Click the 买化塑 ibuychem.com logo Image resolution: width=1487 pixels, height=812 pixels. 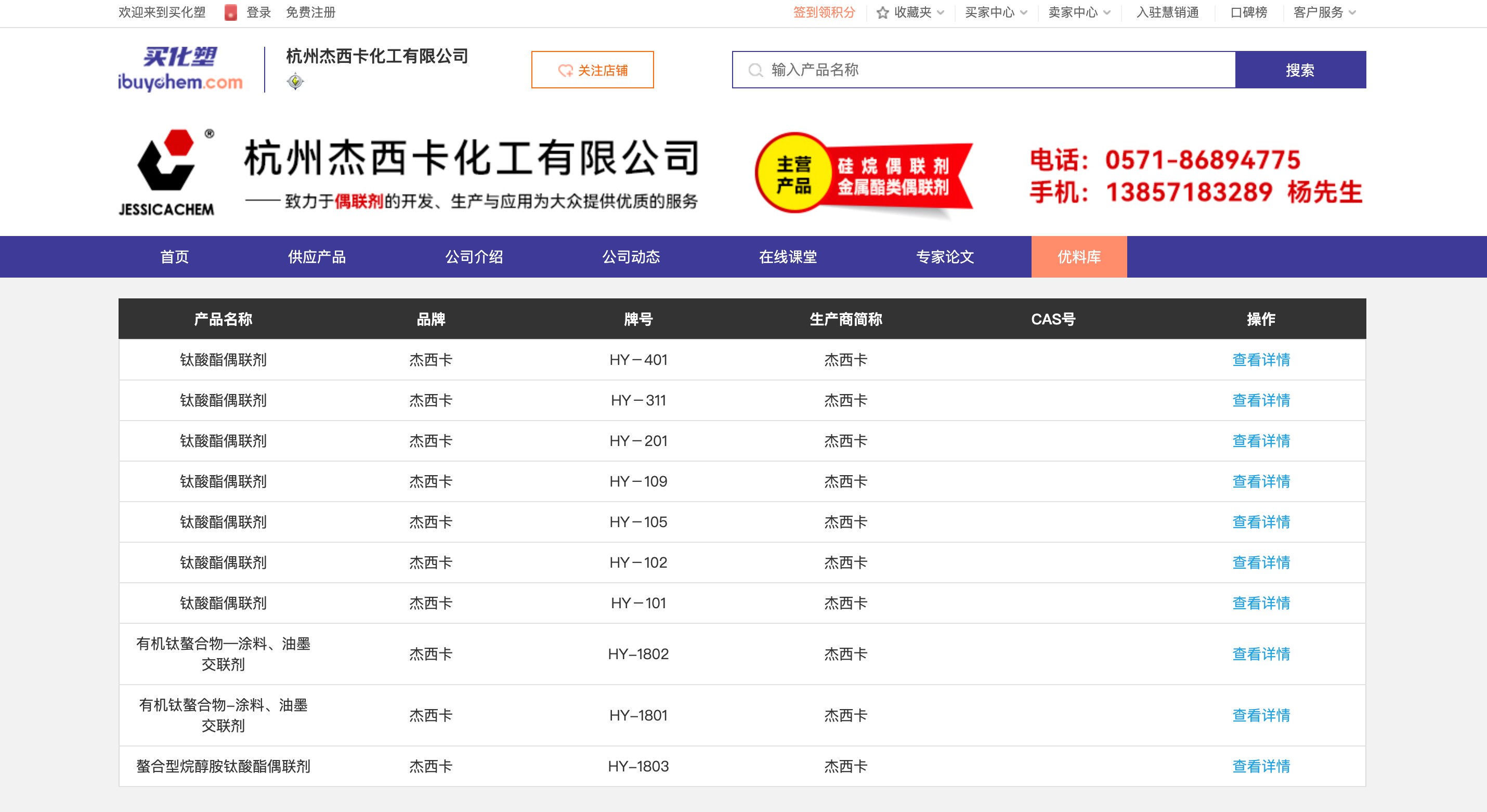[180, 69]
